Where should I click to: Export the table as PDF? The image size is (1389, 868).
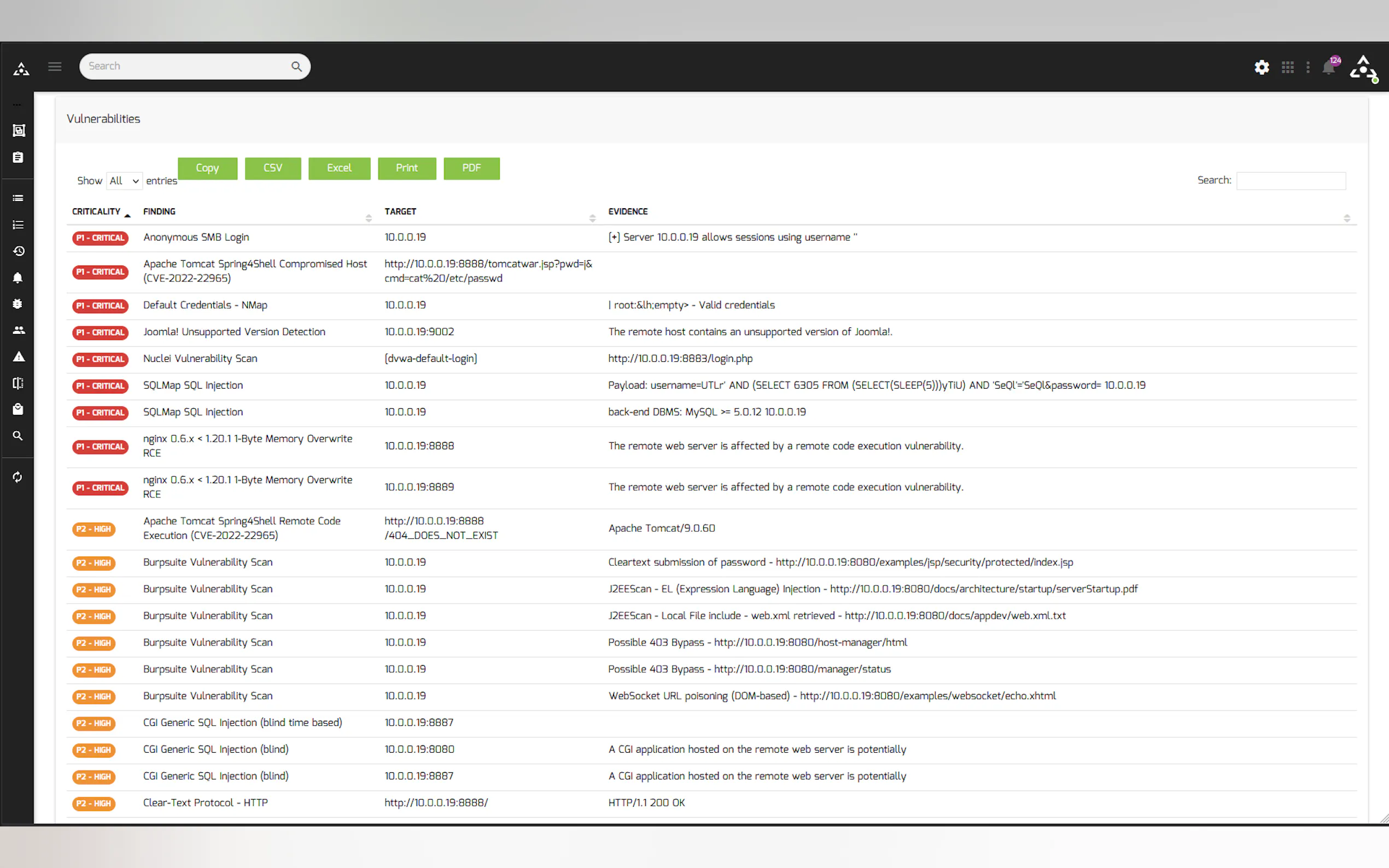pyautogui.click(x=471, y=168)
